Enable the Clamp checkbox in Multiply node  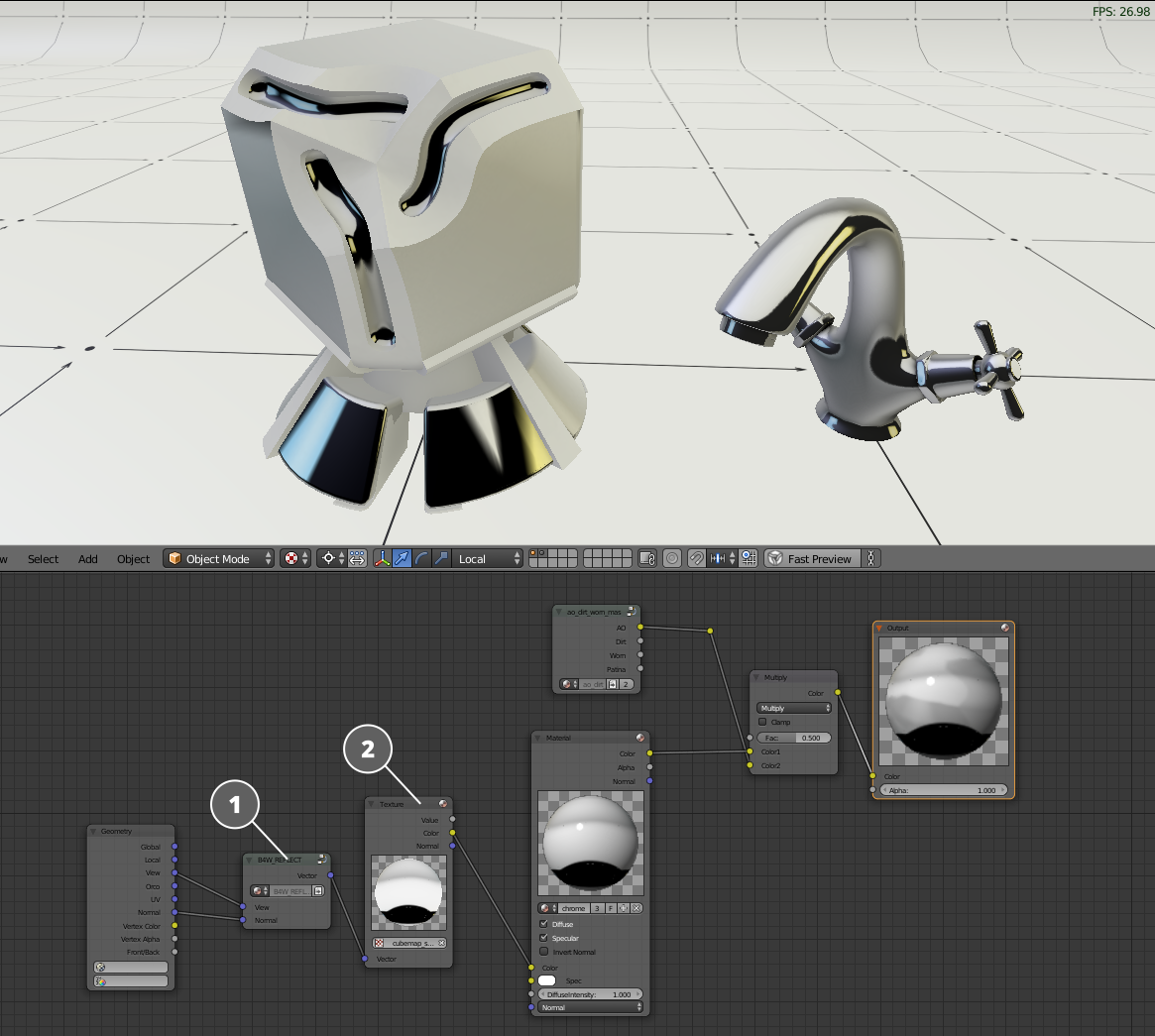(x=762, y=722)
